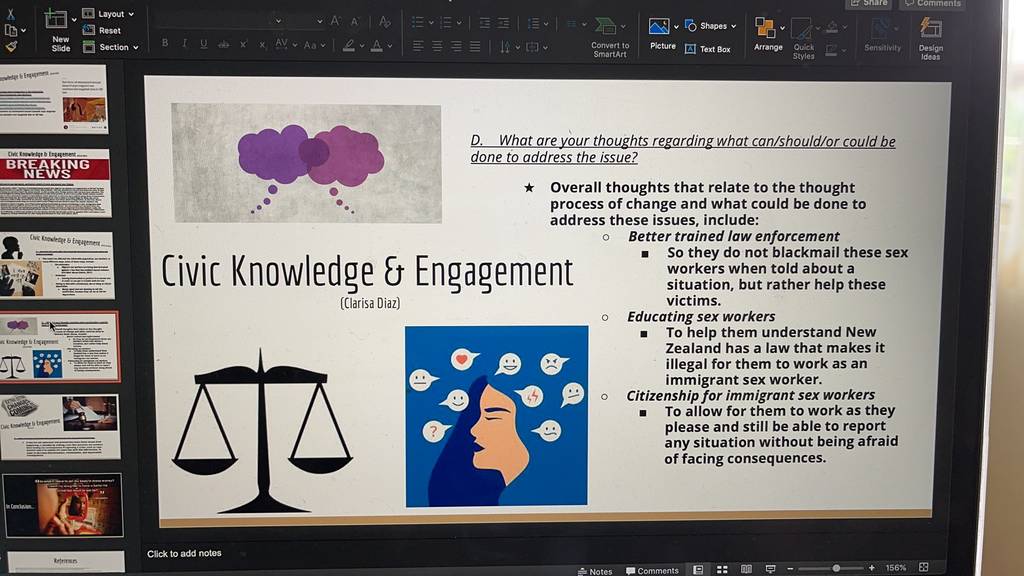
Task: Toggle Italic formatting
Action: [184, 44]
